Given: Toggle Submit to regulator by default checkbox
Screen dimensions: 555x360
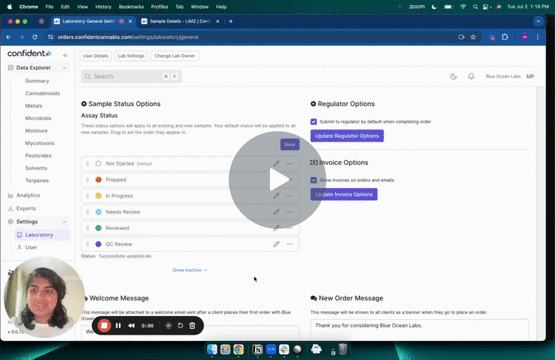Looking at the screenshot, I should coord(314,122).
